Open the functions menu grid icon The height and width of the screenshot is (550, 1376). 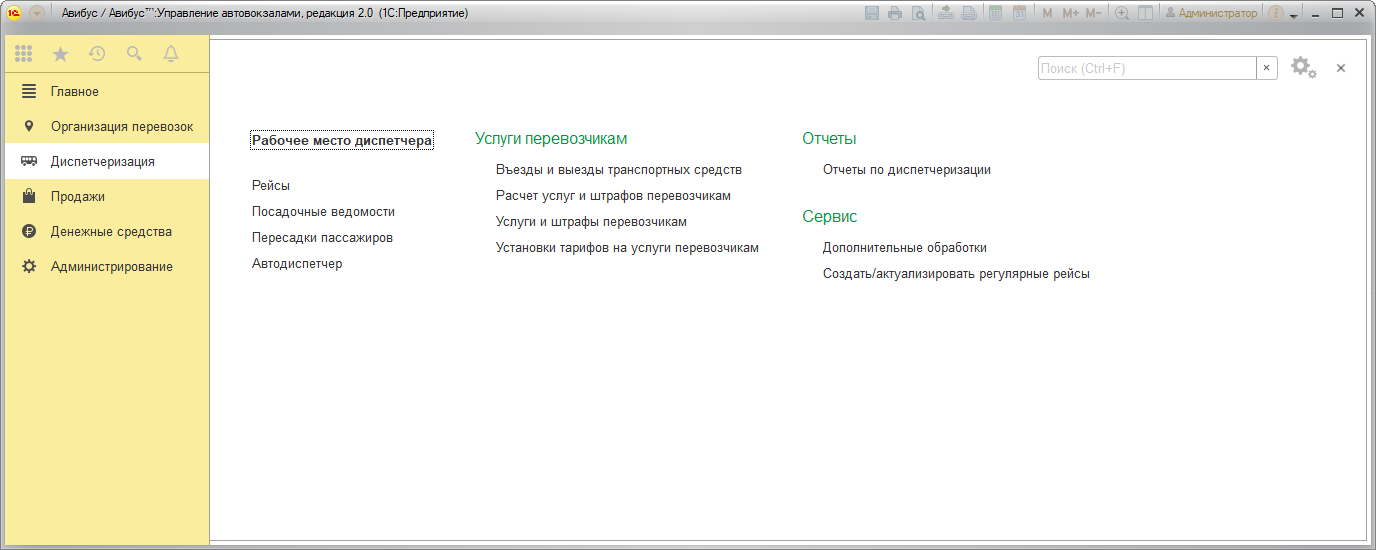(23, 54)
